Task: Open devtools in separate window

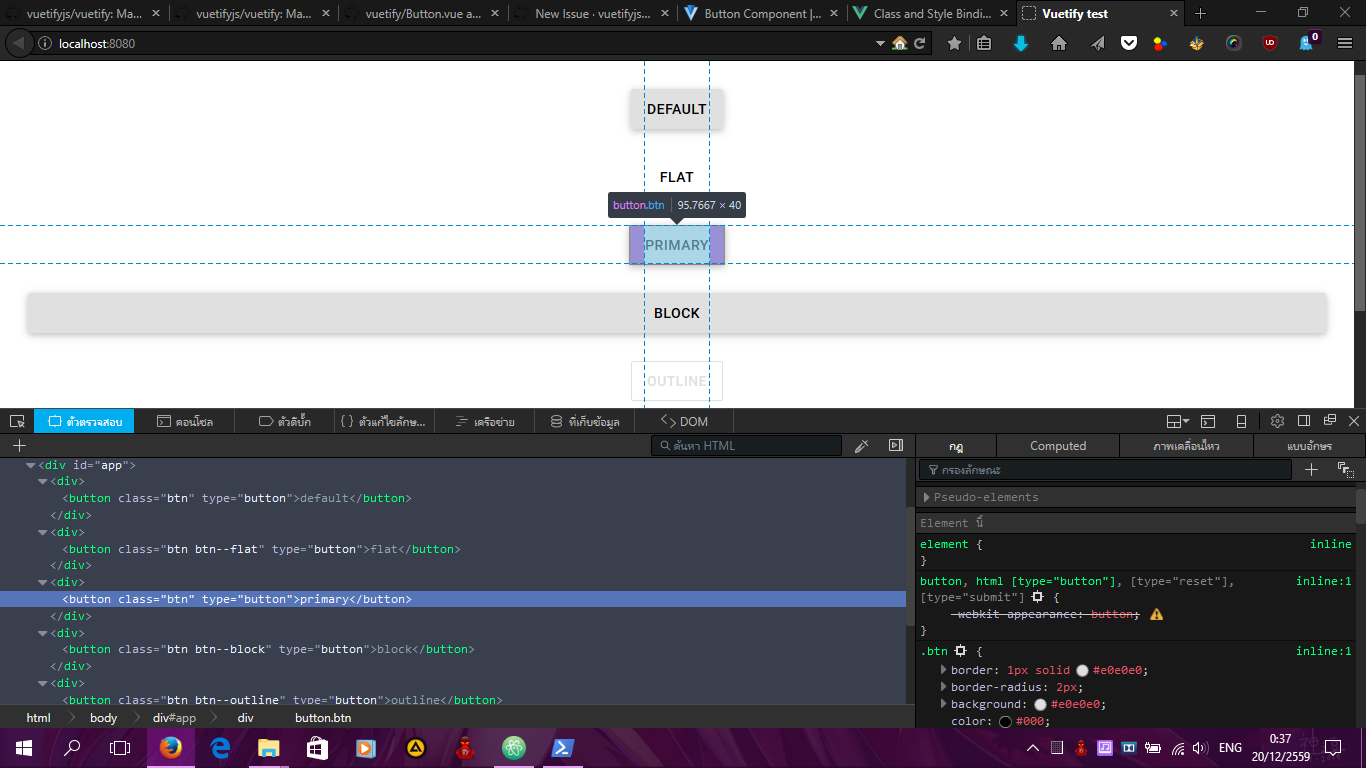Action: 1329,421
